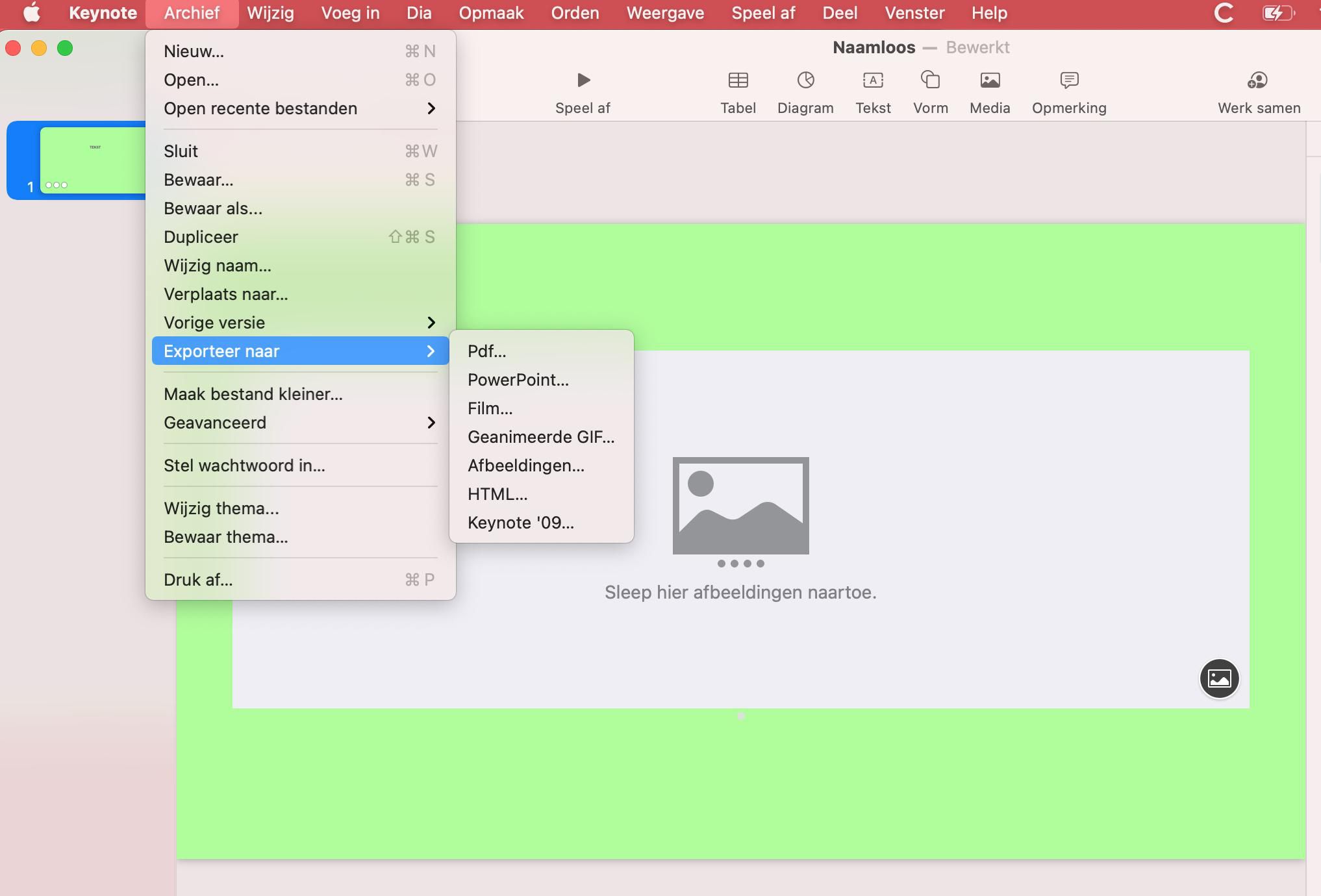Viewport: 1321px width, 896px height.
Task: Click the Speel af play icon in toolbar
Action: (583, 80)
